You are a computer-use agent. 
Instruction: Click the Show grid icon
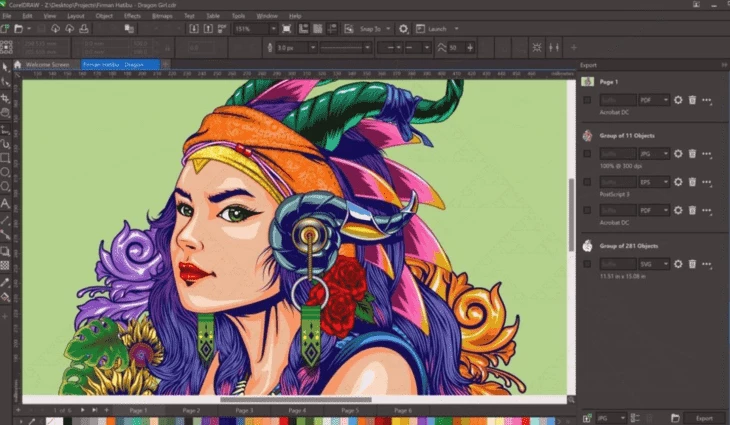click(x=318, y=29)
